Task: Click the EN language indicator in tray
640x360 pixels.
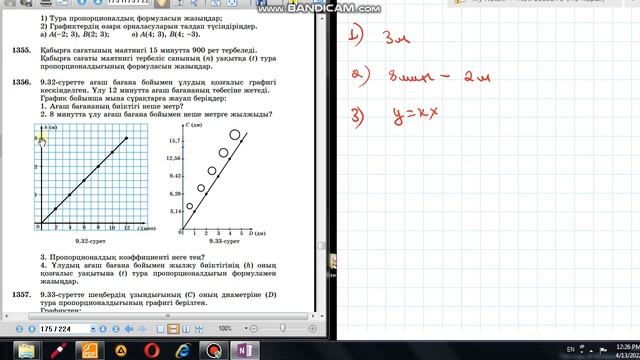Action: 571,349
